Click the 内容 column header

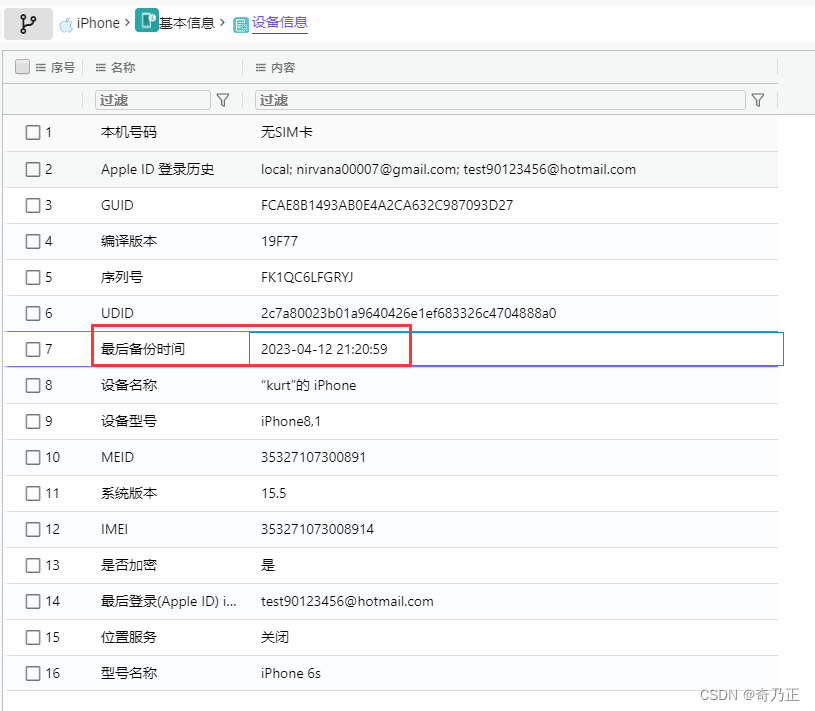point(283,68)
